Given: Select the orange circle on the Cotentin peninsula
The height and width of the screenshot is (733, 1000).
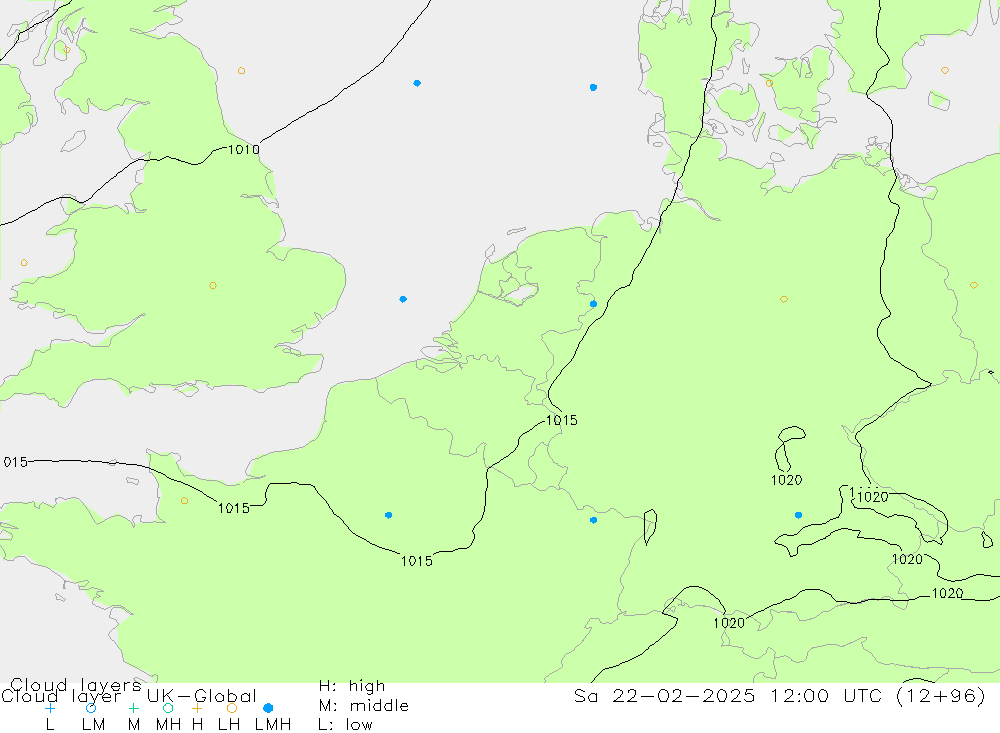Looking at the screenshot, I should (184, 501).
